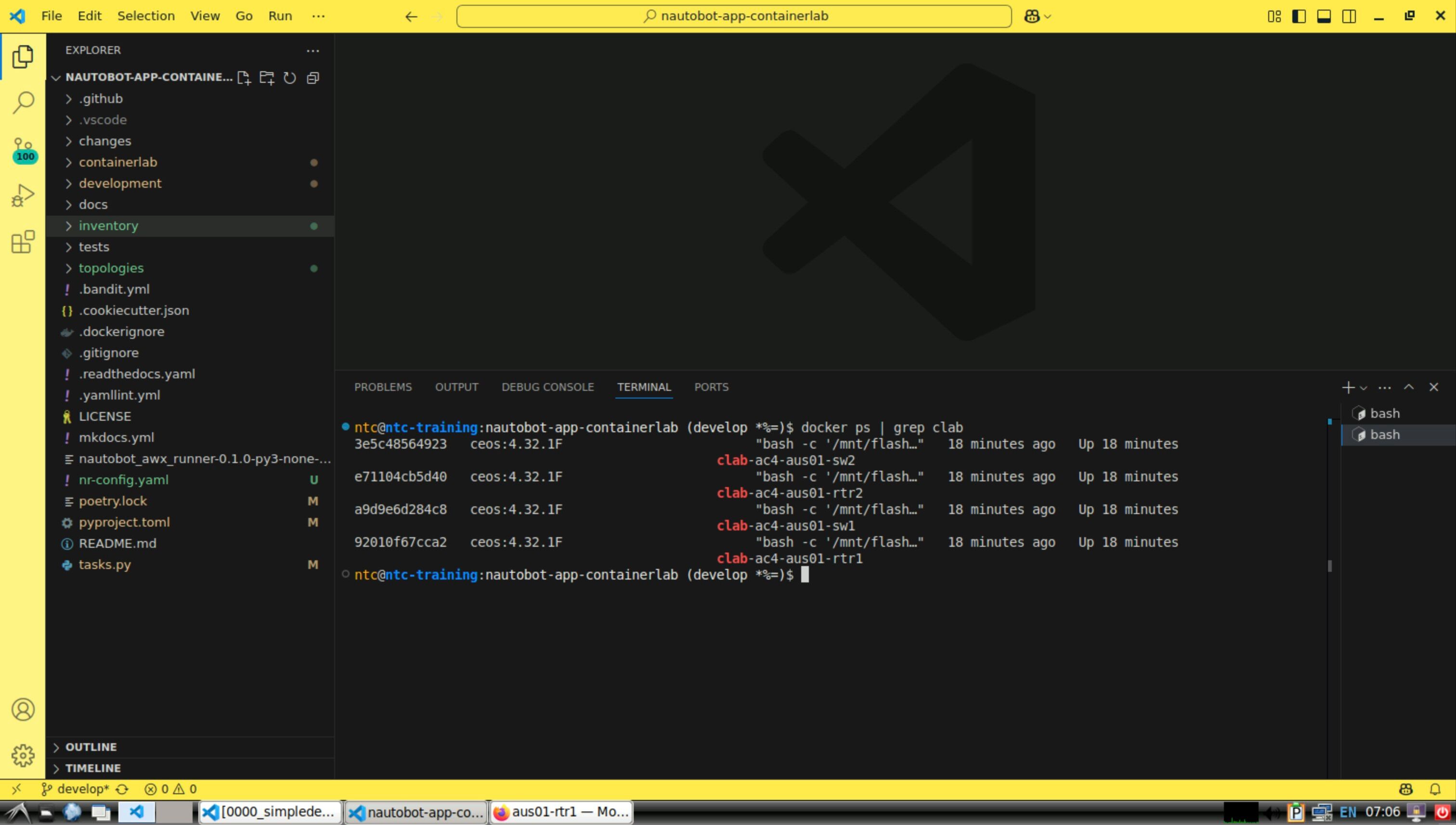This screenshot has height=825, width=1456.
Task: Switch to the PROBLEMS tab
Action: point(383,387)
